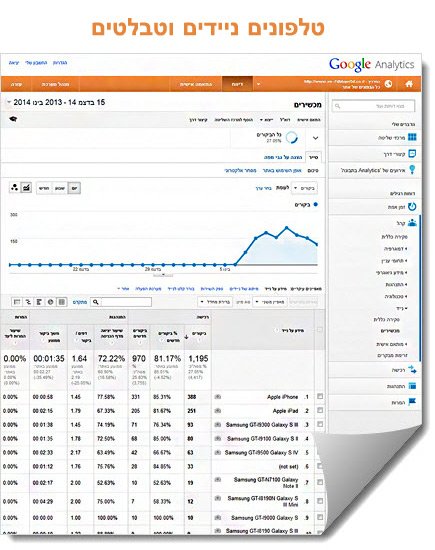
Task: Tick the select-all header checkbox
Action: [x=320, y=330]
